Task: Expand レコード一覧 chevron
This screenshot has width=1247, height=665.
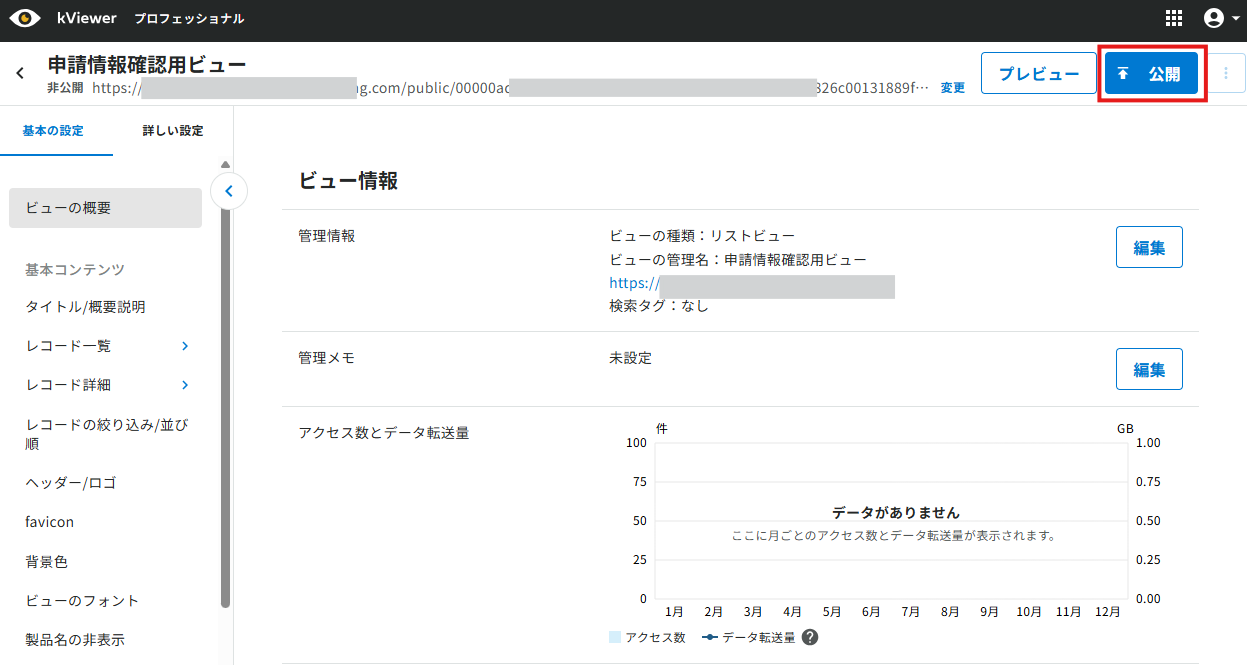Action: coord(185,346)
